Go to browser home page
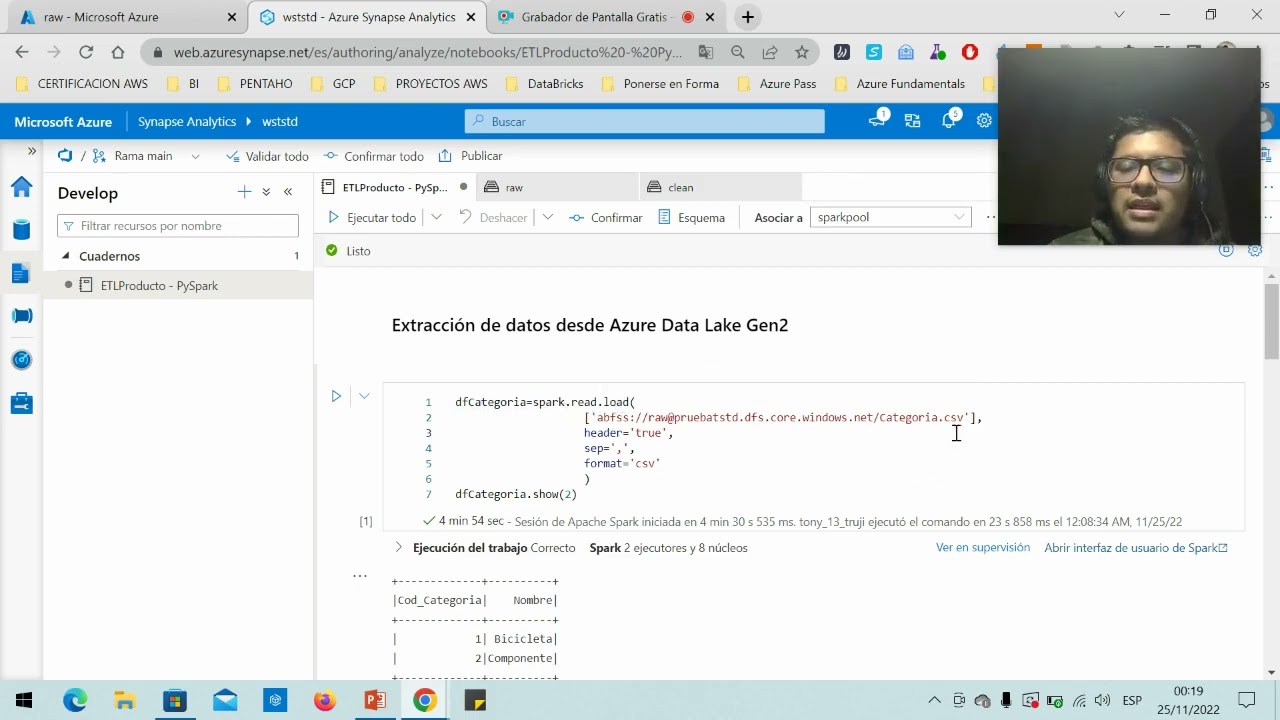 118,52
